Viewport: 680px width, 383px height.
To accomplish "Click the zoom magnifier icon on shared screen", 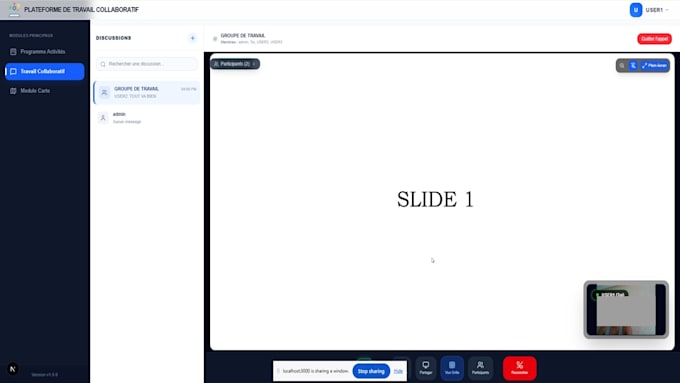I will pyautogui.click(x=622, y=65).
